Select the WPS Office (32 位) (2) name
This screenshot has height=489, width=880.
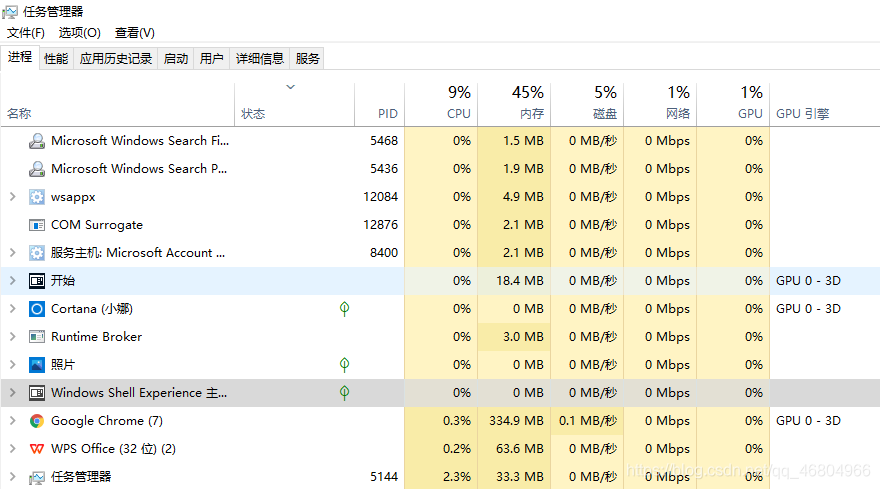pos(113,449)
